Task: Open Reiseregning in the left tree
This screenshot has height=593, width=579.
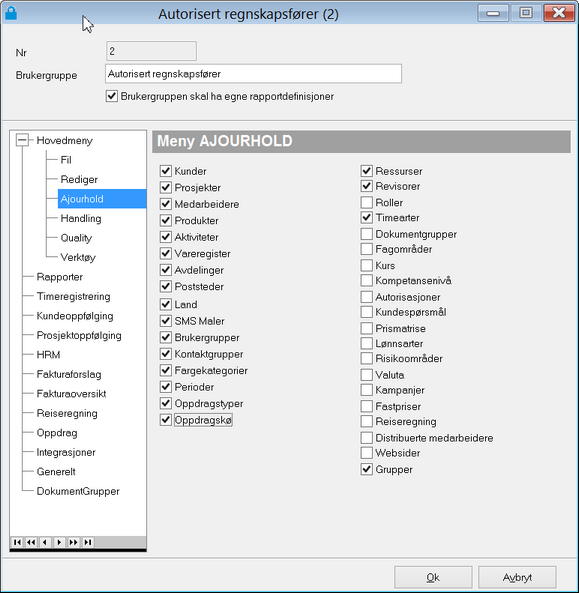Action: tap(67, 413)
